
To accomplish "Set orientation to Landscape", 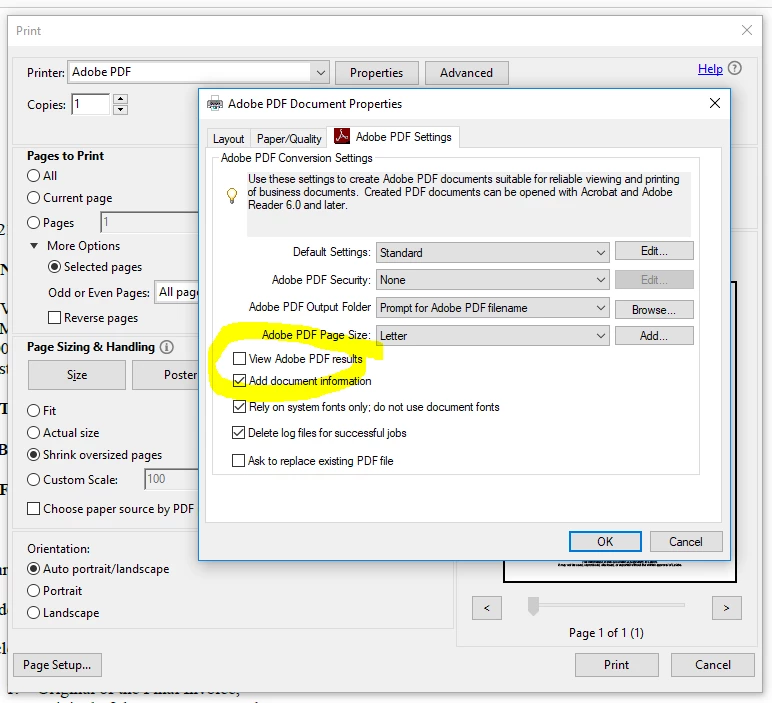I will [33, 612].
